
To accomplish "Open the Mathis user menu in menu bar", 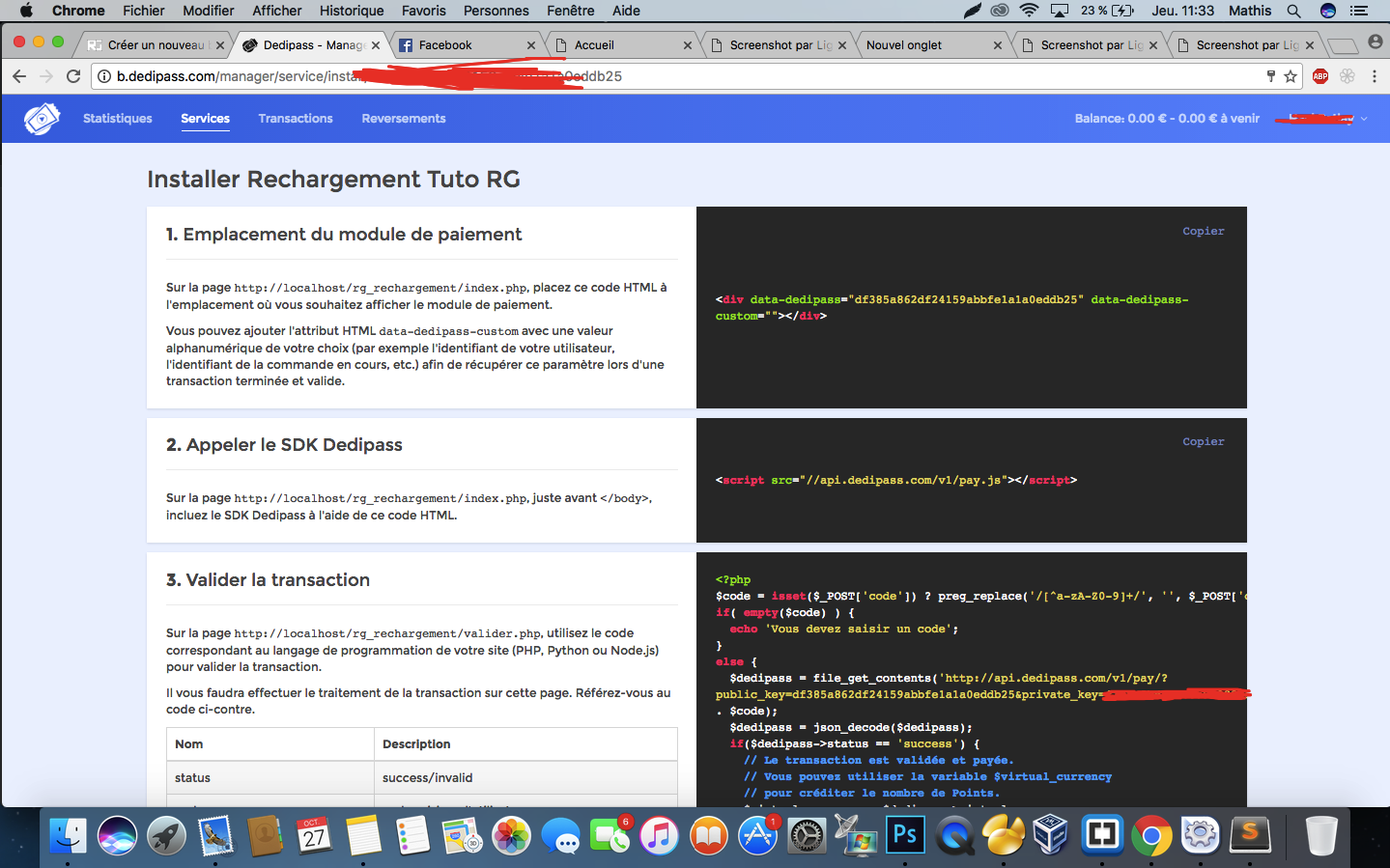I will (x=1250, y=11).
